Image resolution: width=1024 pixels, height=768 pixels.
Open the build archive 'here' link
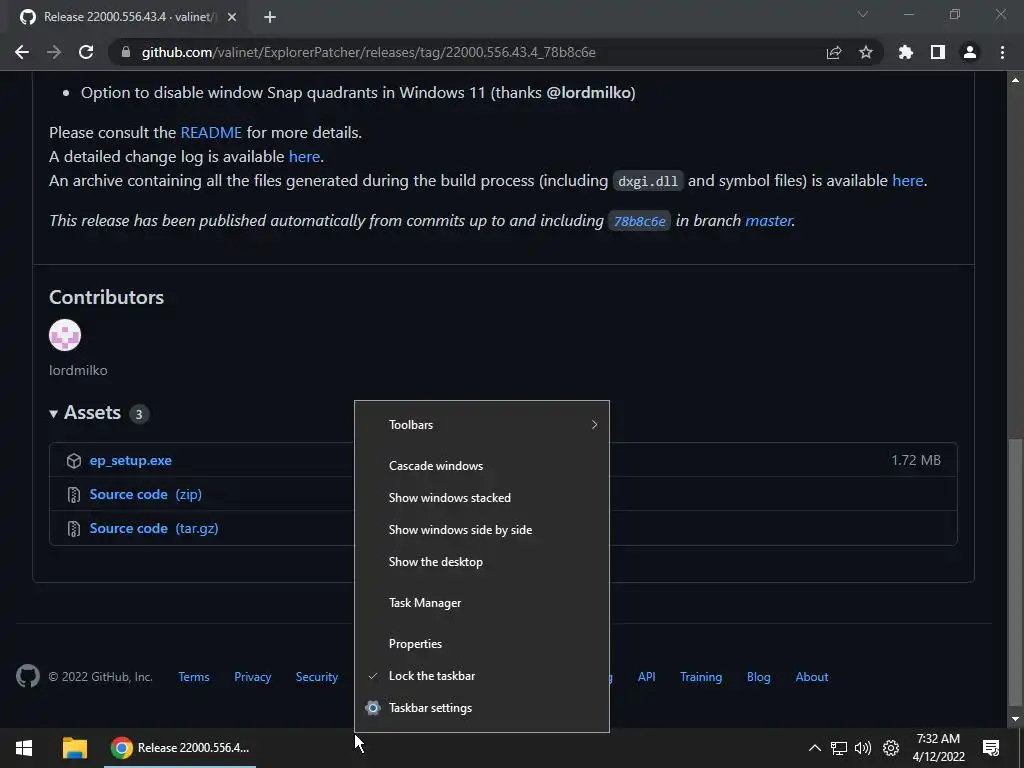[908, 180]
